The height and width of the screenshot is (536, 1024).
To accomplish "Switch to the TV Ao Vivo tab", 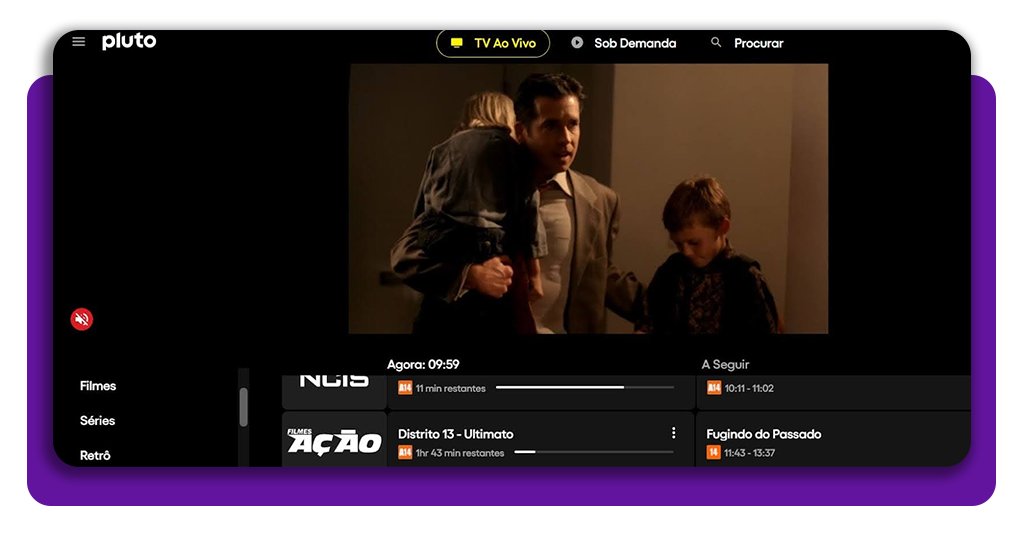I will coord(493,43).
